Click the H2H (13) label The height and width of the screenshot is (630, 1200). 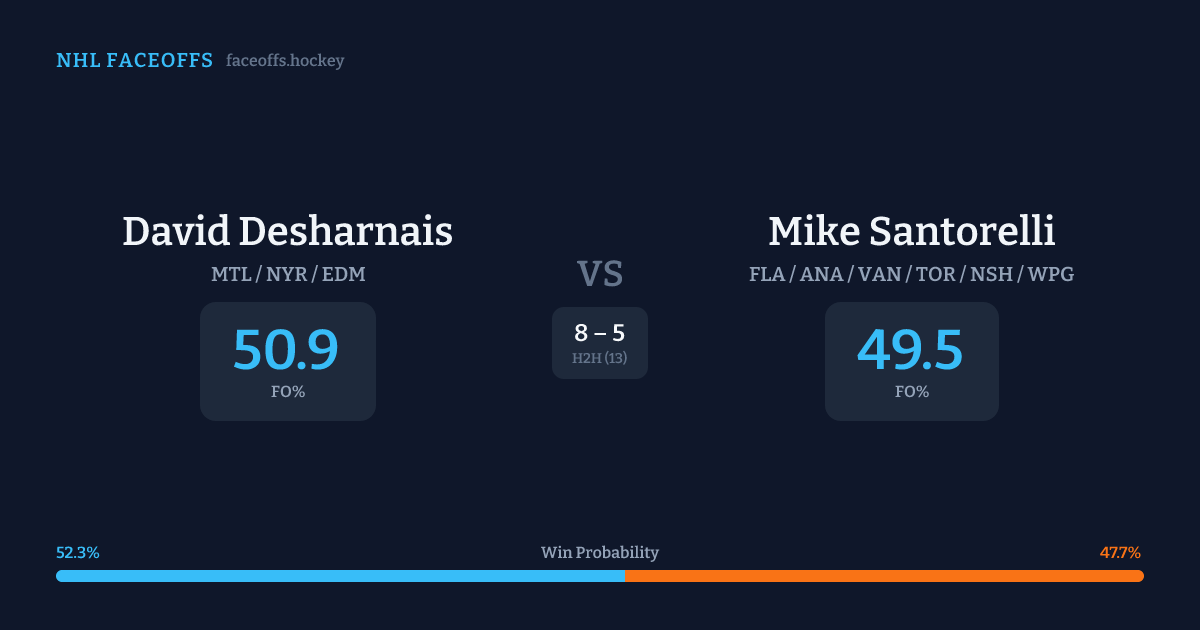click(600, 358)
